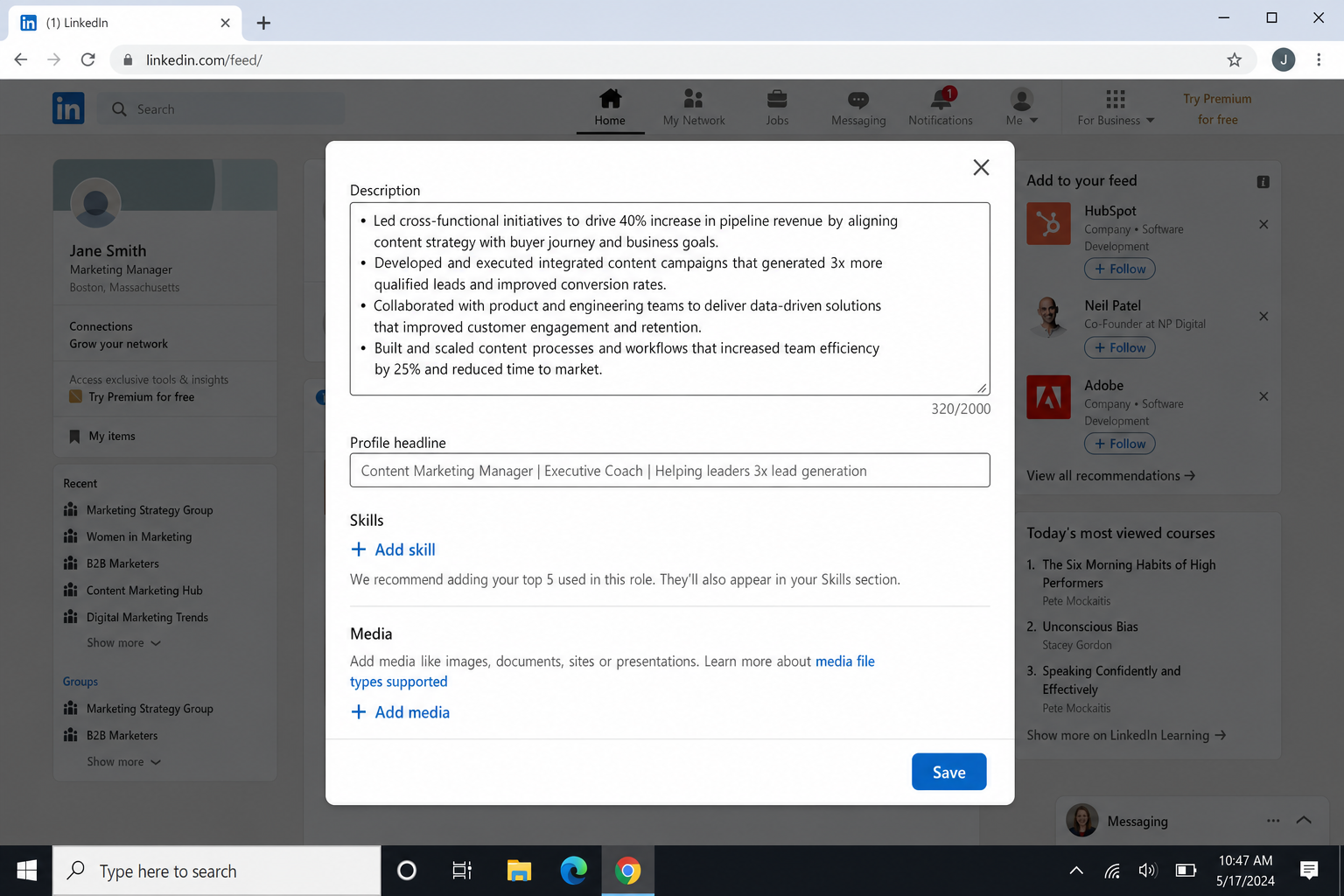The width and height of the screenshot is (1344, 896).
Task: Click the HubSpot logo thumbnail
Action: (x=1048, y=223)
